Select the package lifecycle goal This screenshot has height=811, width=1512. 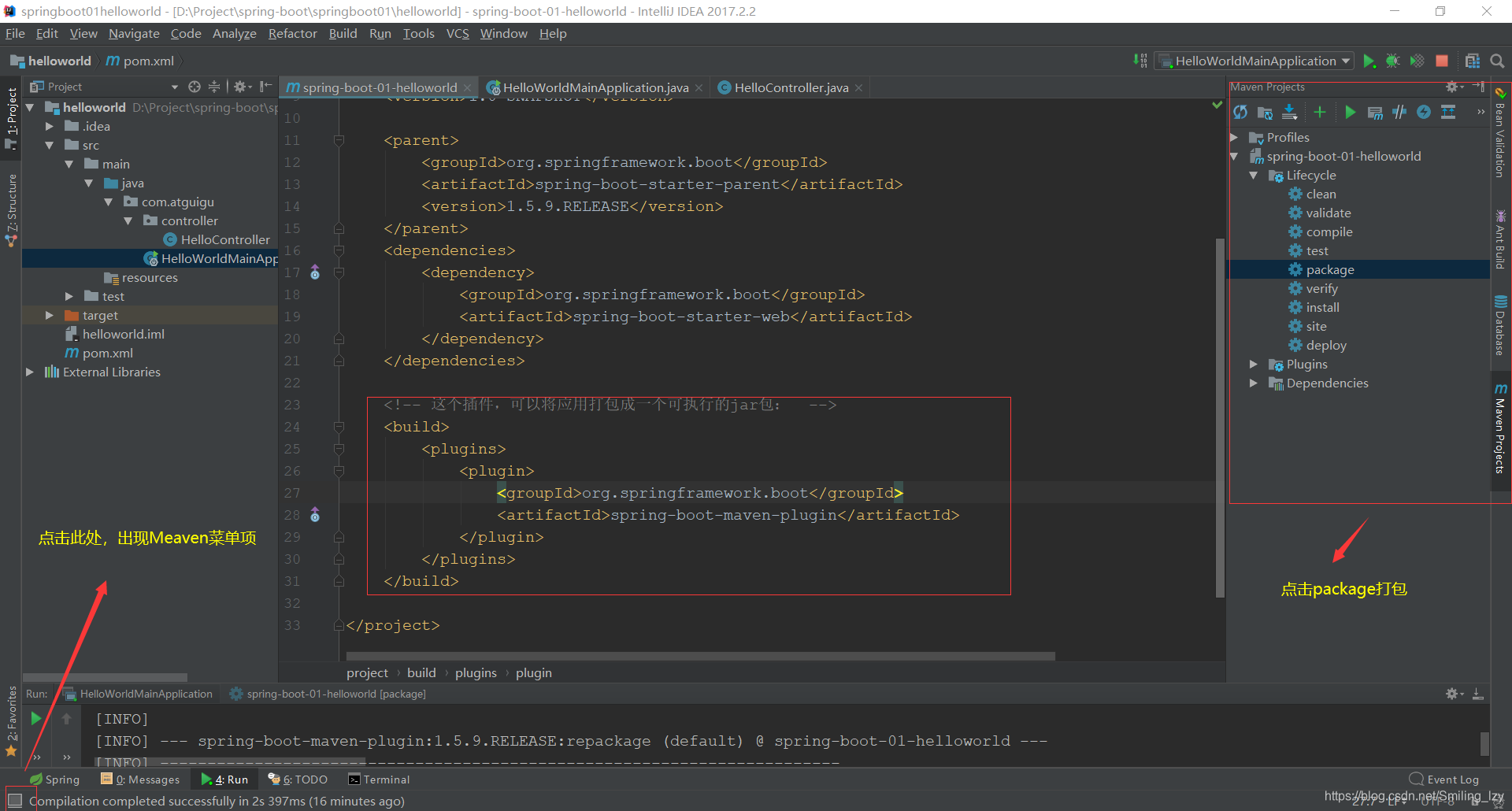point(1330,269)
